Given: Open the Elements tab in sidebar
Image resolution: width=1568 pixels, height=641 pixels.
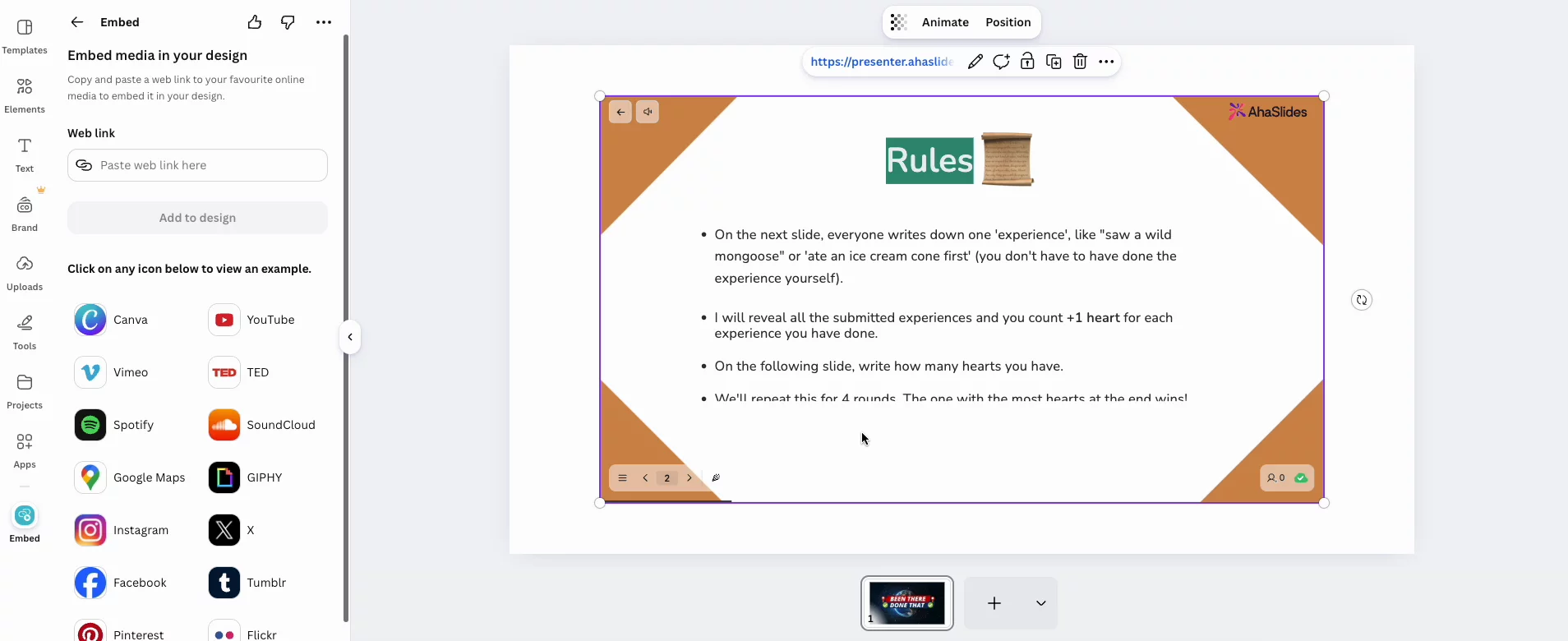Looking at the screenshot, I should pyautogui.click(x=25, y=95).
